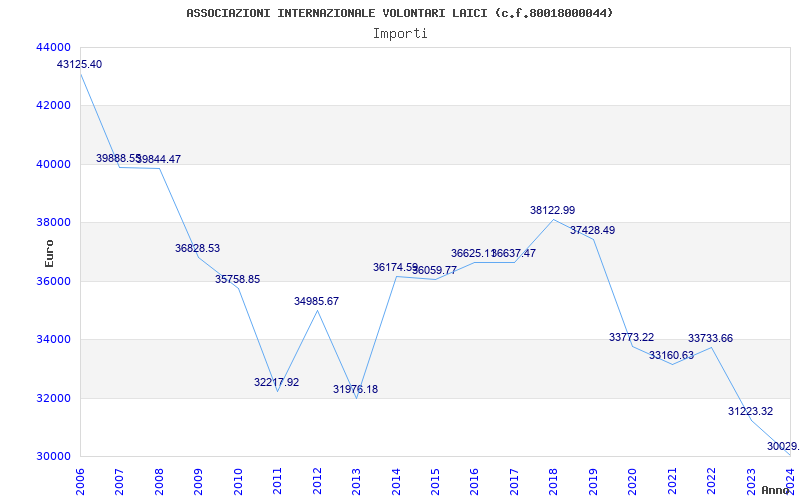Select data label 31976.18
The height and width of the screenshot is (500, 800).
click(x=356, y=389)
